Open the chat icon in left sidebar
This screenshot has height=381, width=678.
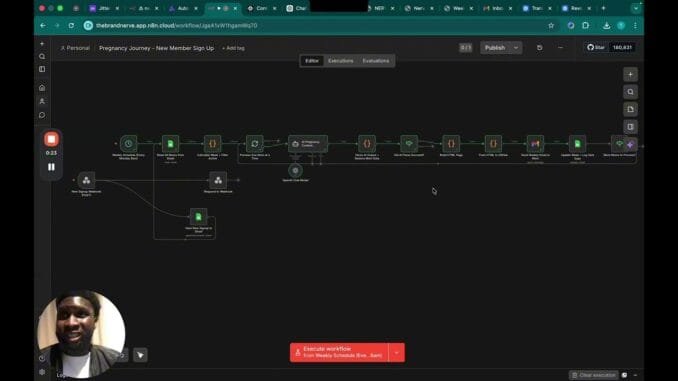coord(42,115)
